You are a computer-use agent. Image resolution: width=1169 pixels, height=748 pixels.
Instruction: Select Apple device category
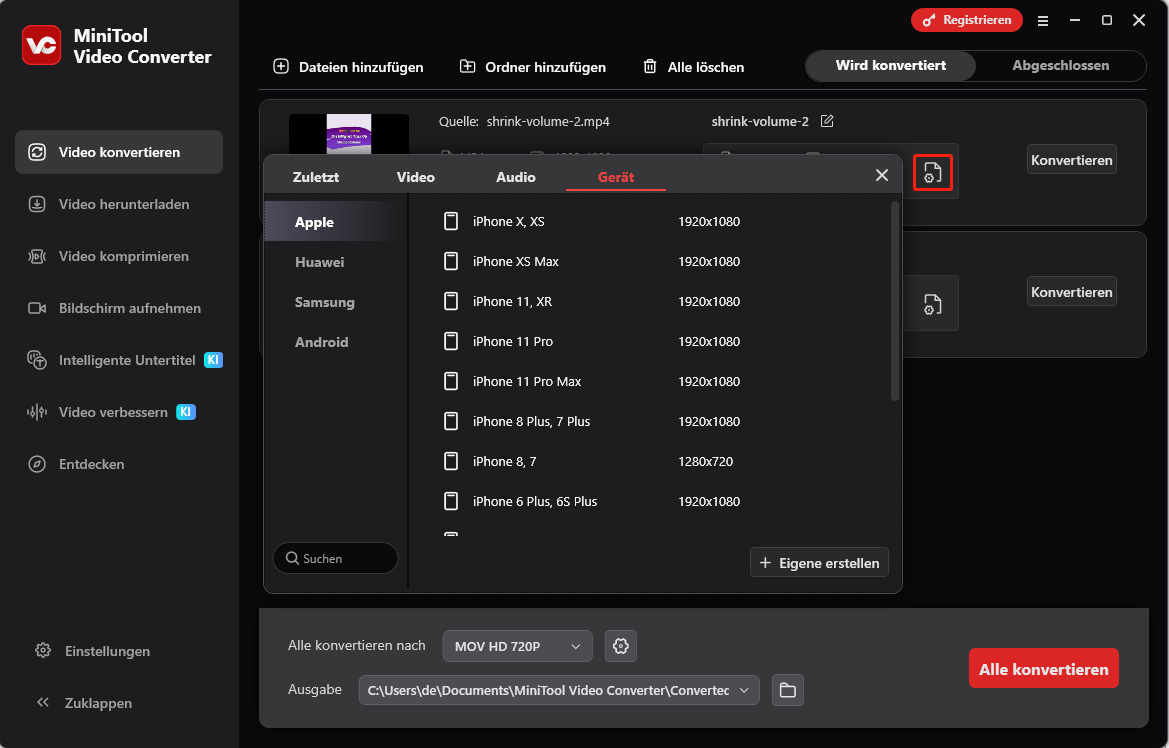pyautogui.click(x=335, y=222)
